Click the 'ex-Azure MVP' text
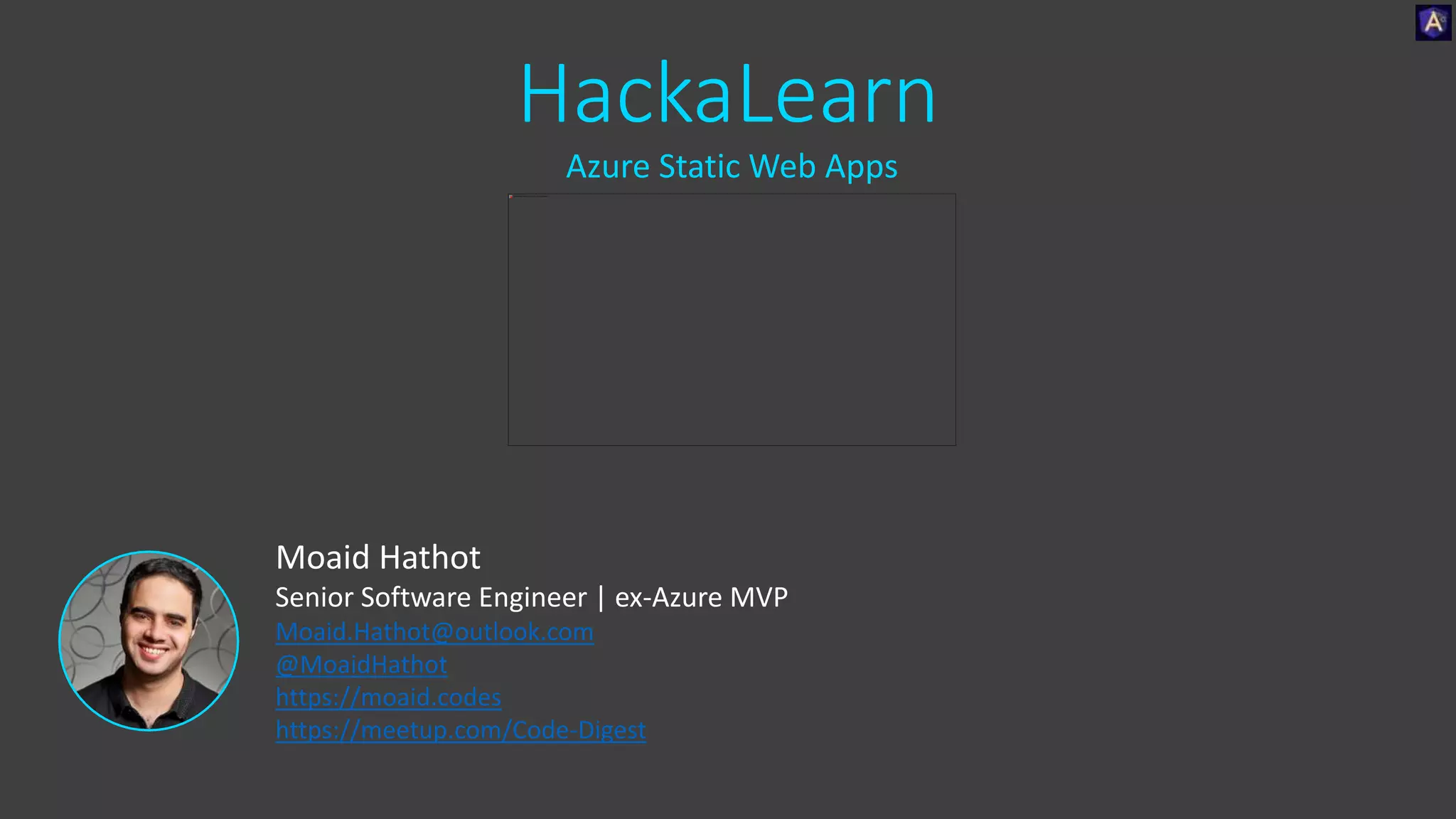The height and width of the screenshot is (819, 1456). (701, 597)
